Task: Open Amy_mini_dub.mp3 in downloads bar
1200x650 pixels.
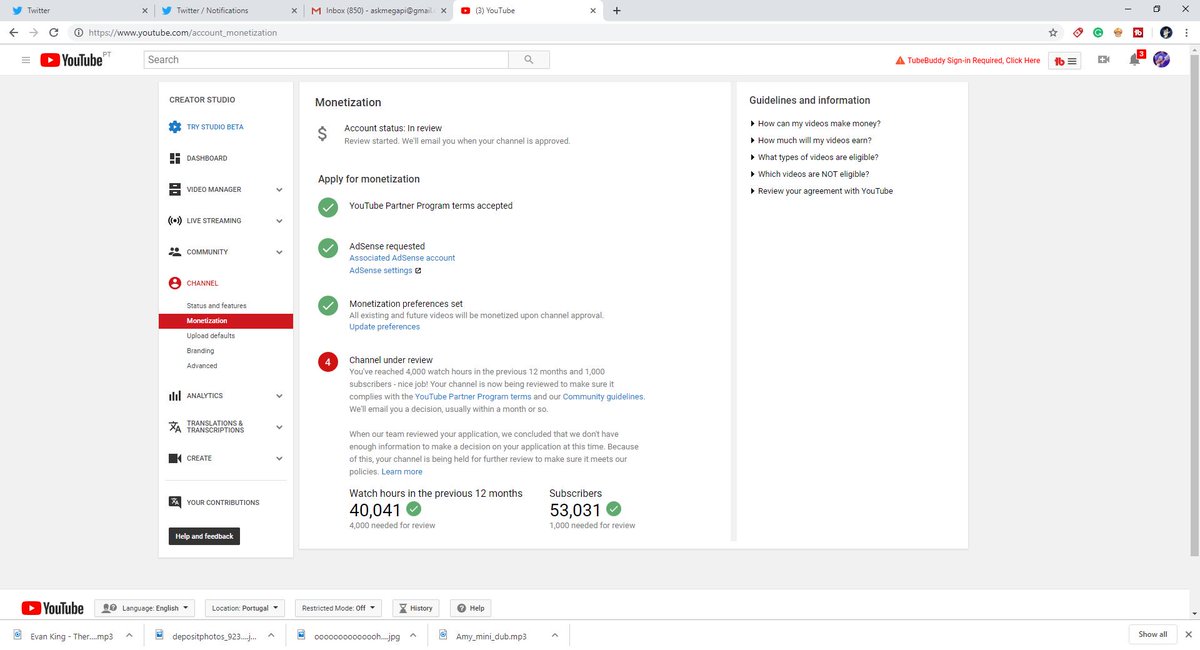Action: tap(490, 635)
